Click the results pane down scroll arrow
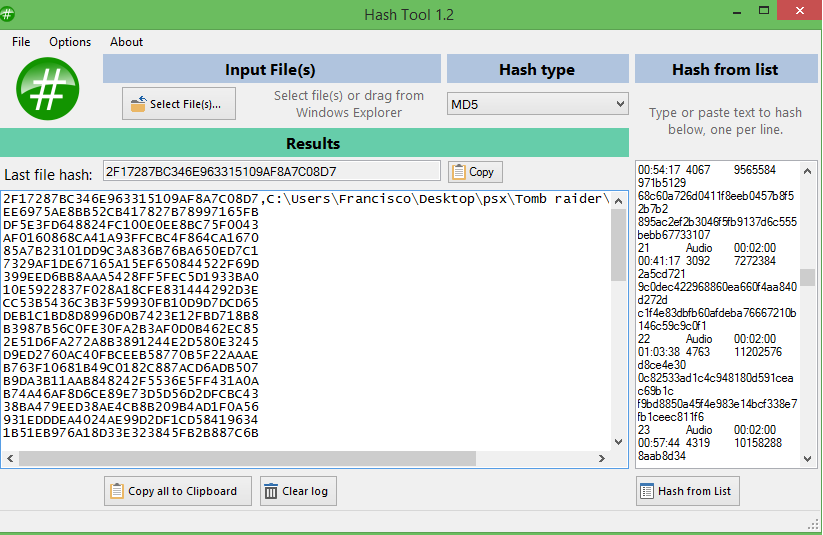This screenshot has width=823, height=535. (x=618, y=442)
